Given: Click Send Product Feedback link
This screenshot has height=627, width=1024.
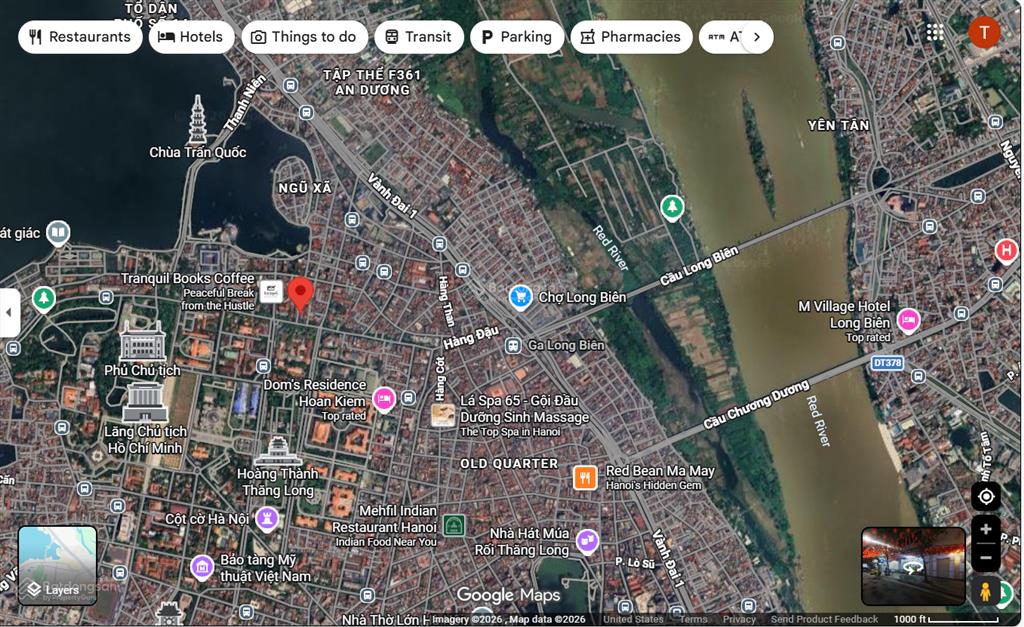Looking at the screenshot, I should (x=824, y=619).
